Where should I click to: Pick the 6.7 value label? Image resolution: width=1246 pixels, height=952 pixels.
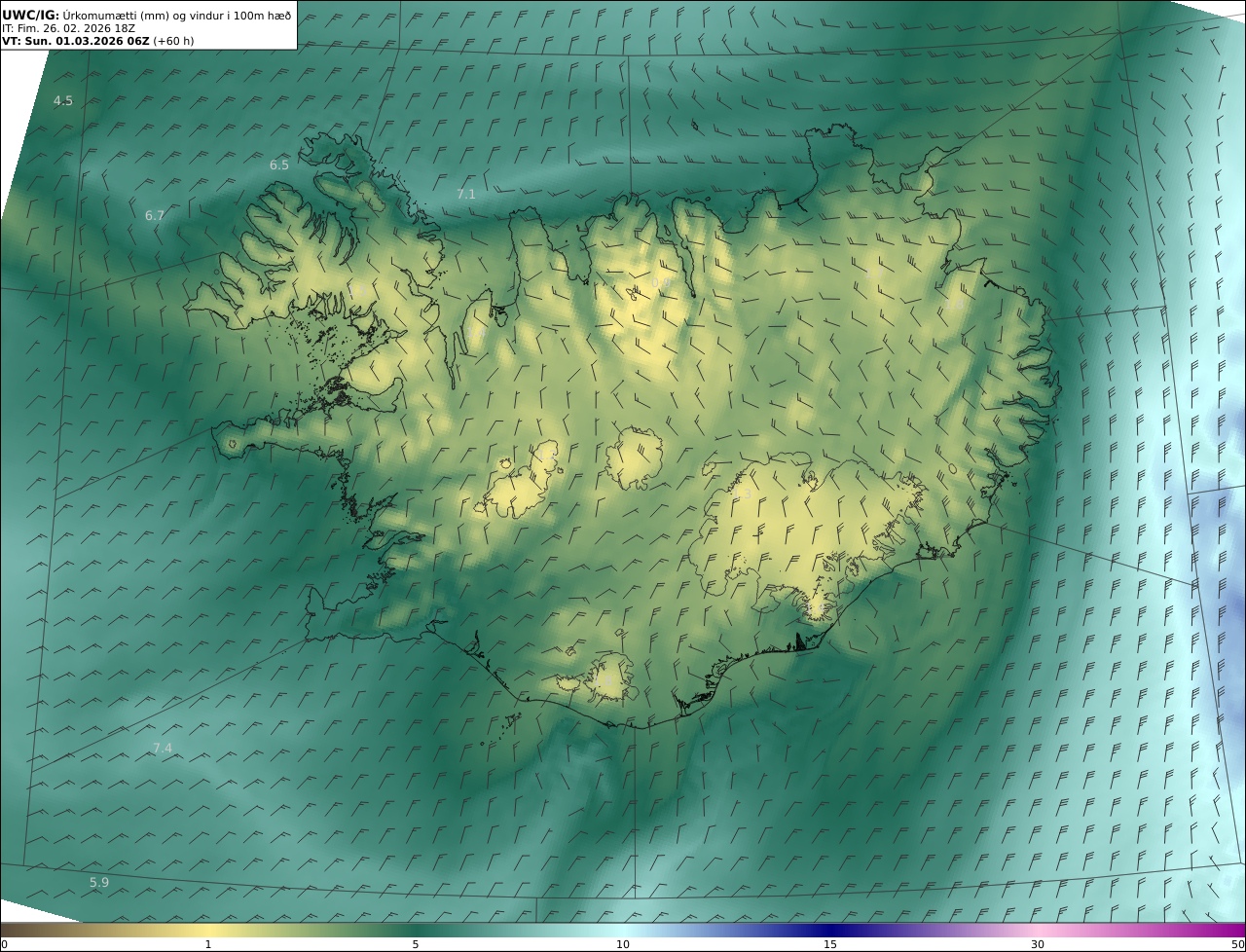pos(155,216)
